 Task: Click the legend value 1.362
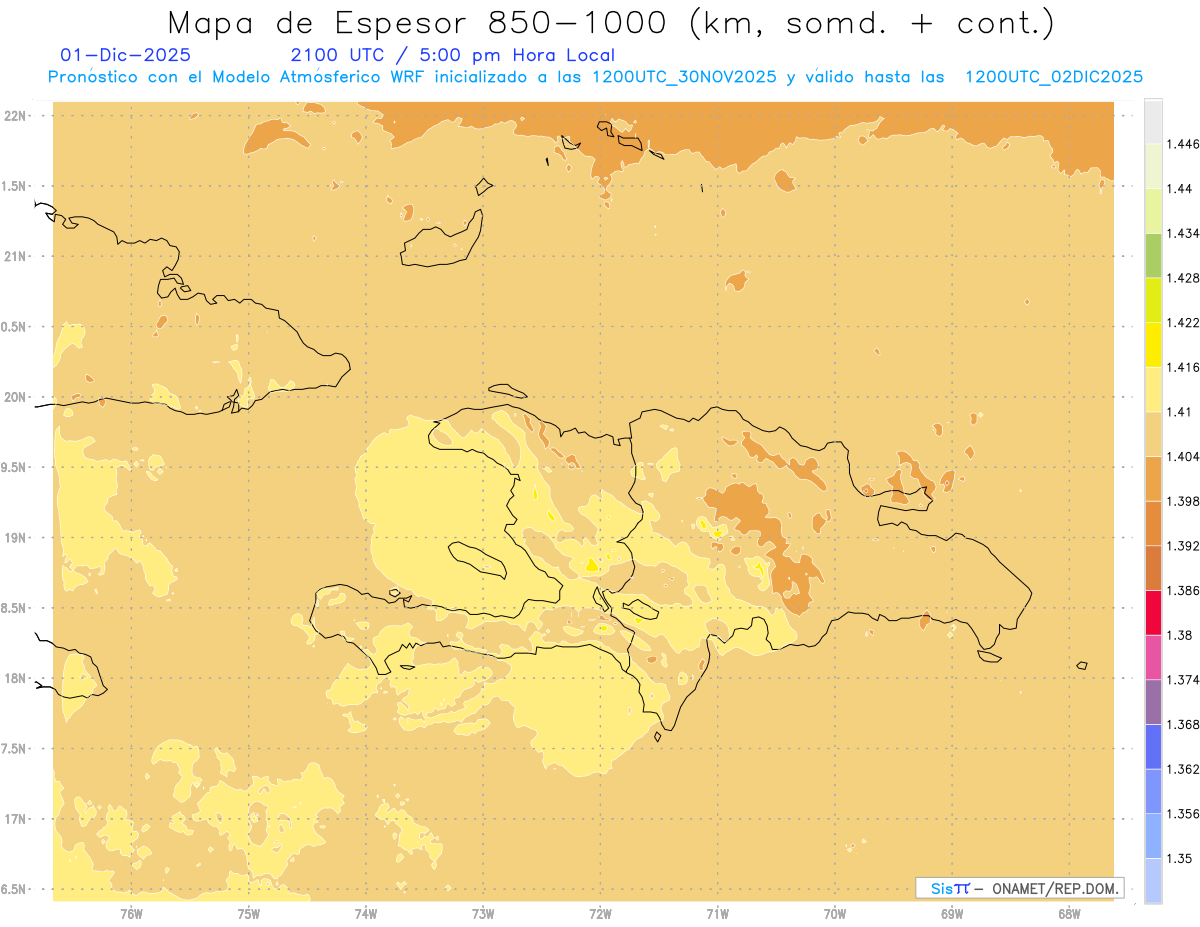point(1182,769)
